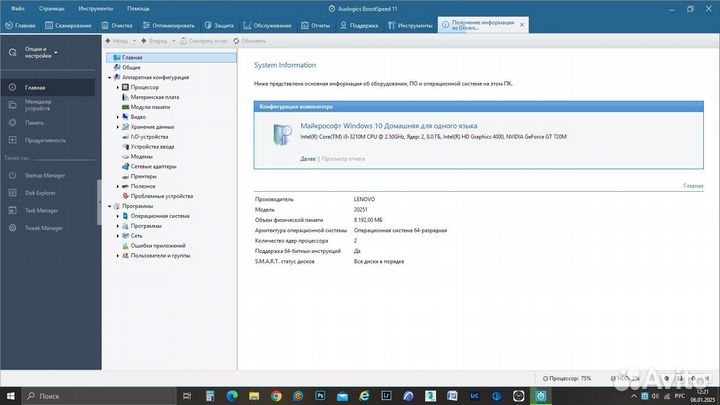
Task: Select Модемы in the tree
Action: point(141,157)
